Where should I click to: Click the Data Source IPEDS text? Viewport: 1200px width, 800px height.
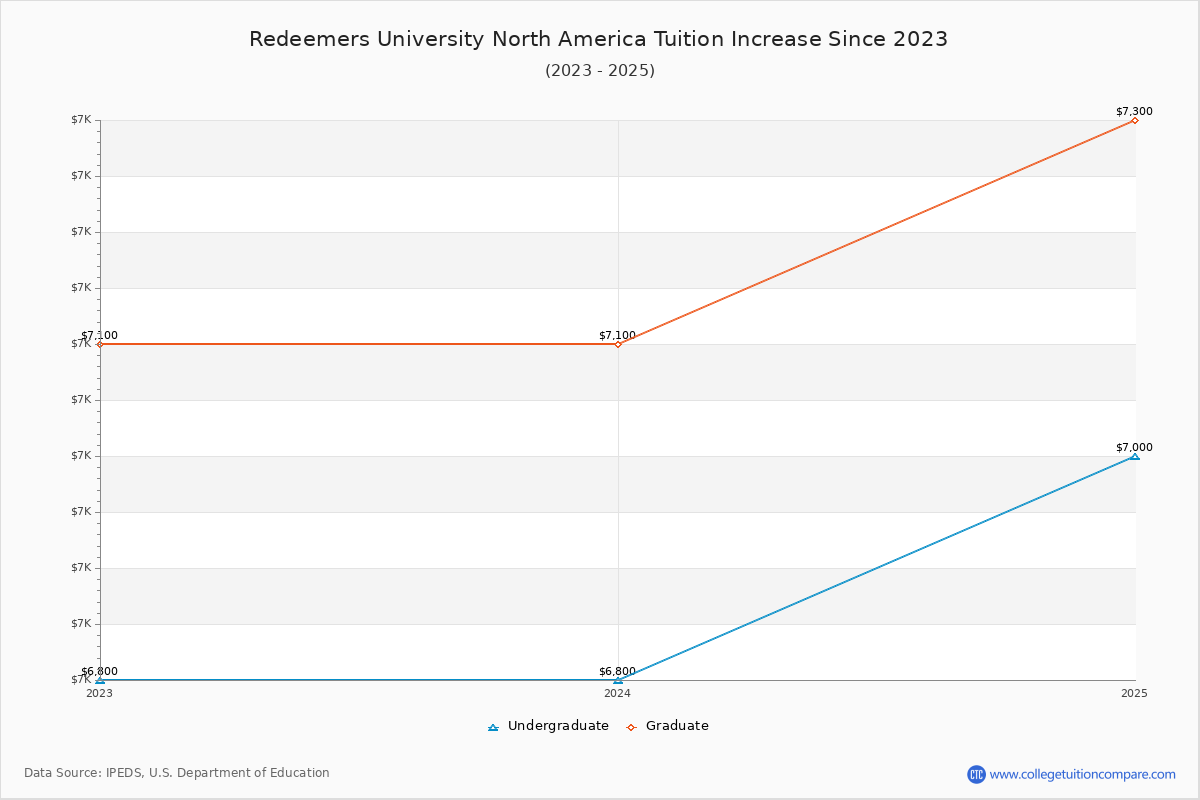click(x=177, y=773)
